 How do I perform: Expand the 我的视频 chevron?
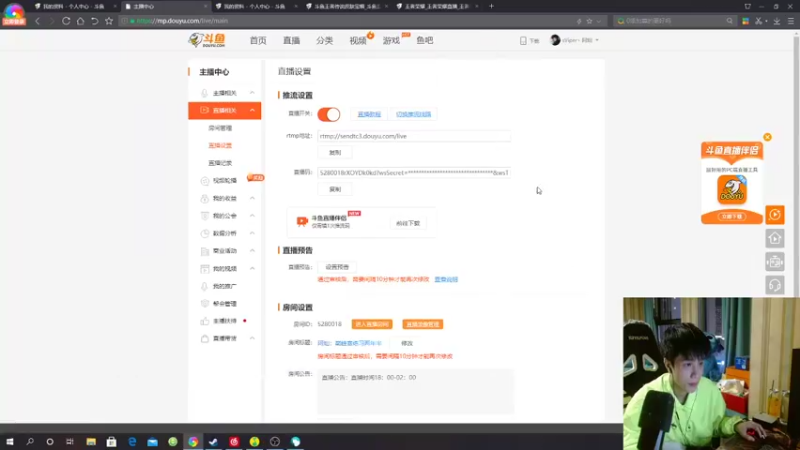pos(252,268)
